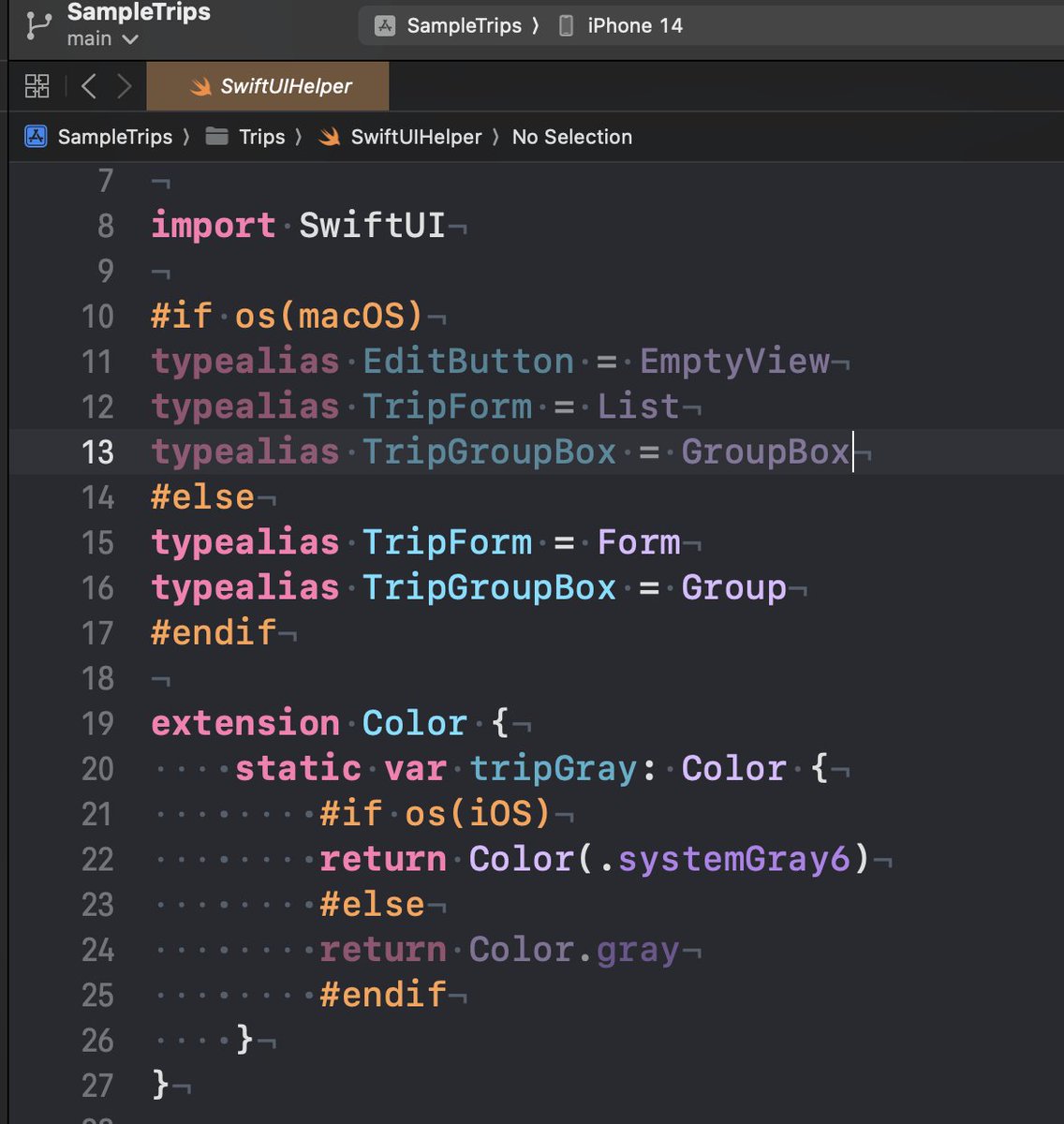Viewport: 1064px width, 1124px height.
Task: Click the Form type on line 15
Action: (x=639, y=542)
